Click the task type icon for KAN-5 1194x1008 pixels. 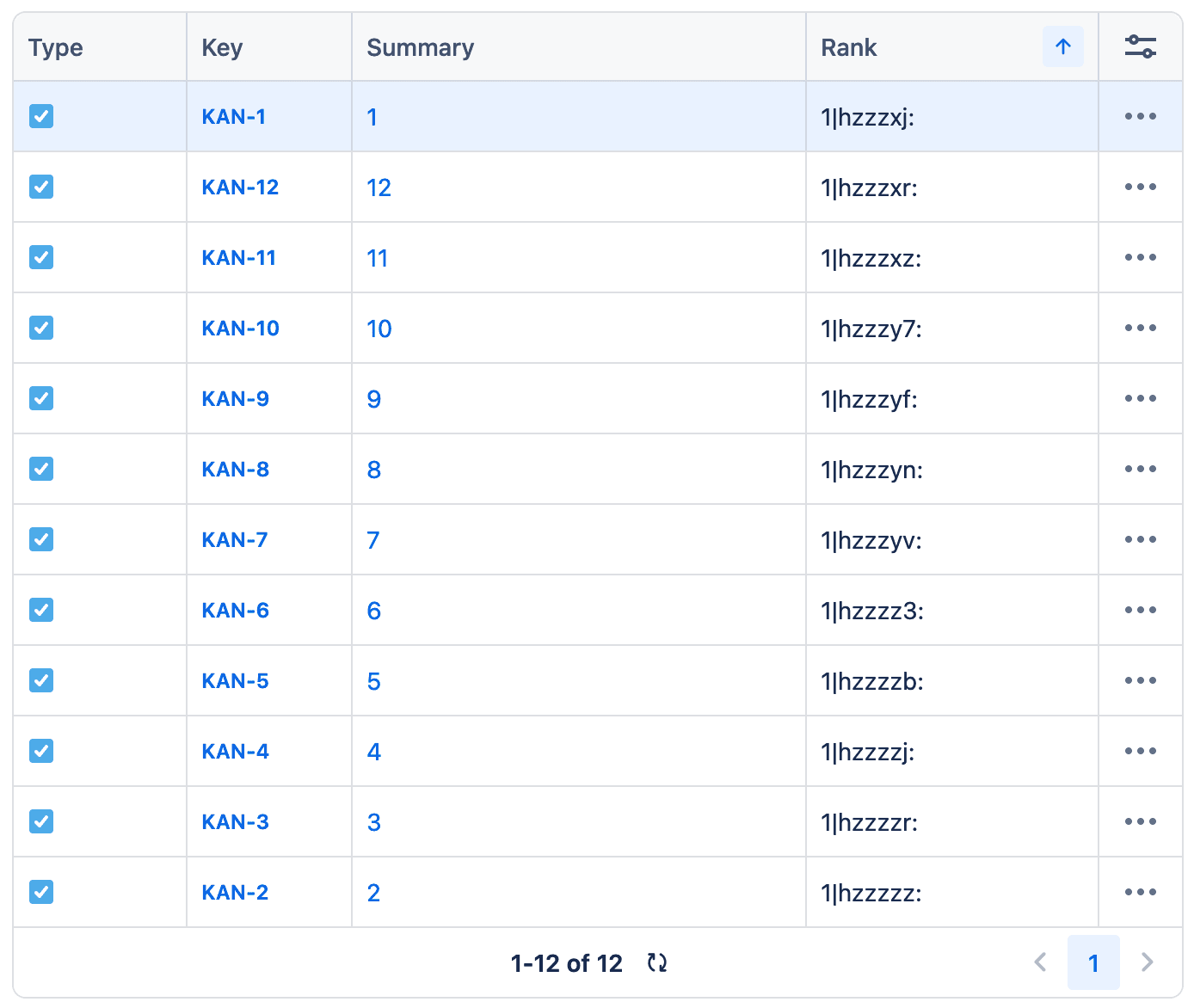[x=41, y=680]
